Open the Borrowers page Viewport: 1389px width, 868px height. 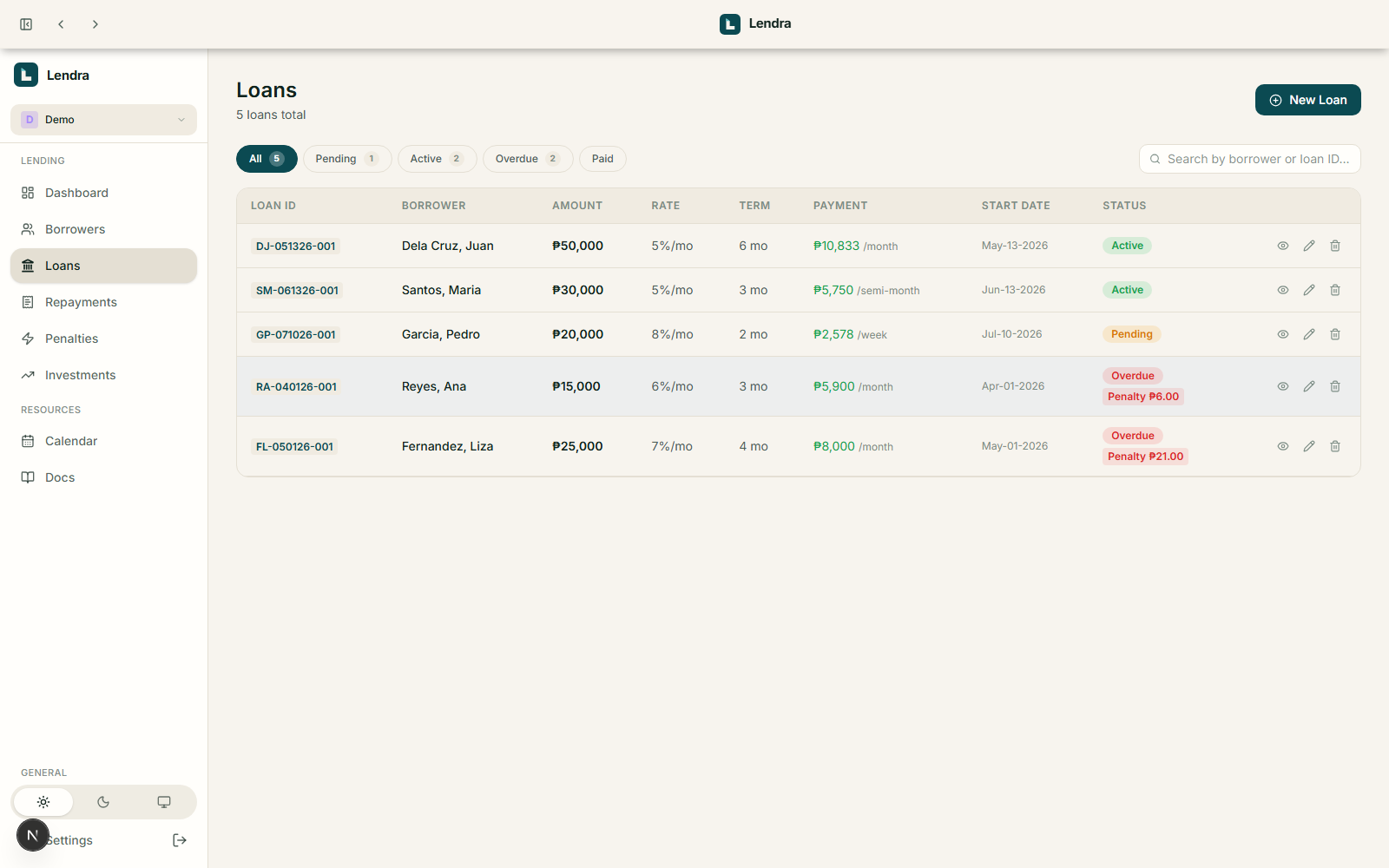[x=103, y=229]
